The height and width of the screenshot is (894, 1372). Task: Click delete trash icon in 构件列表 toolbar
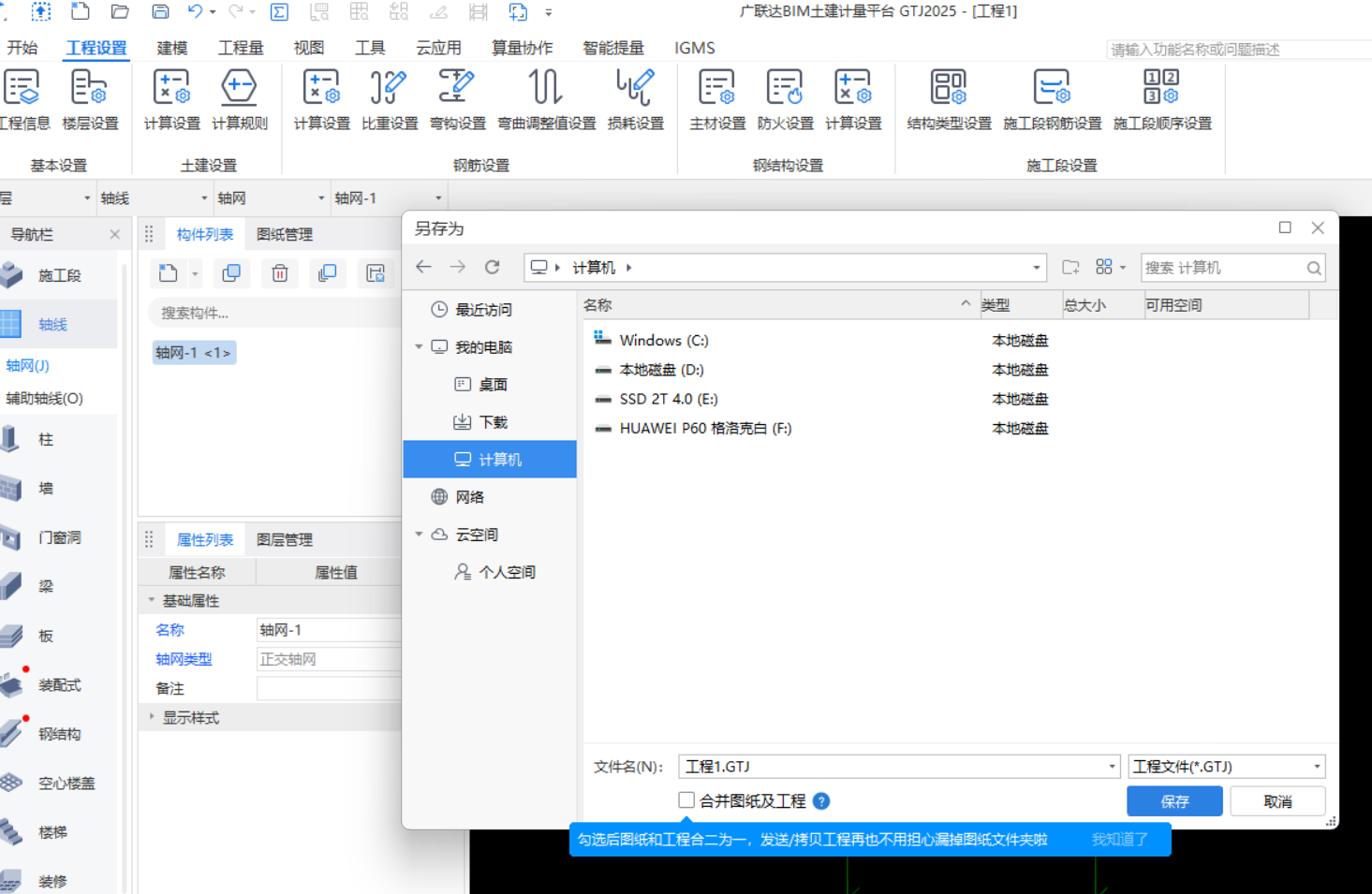point(279,273)
